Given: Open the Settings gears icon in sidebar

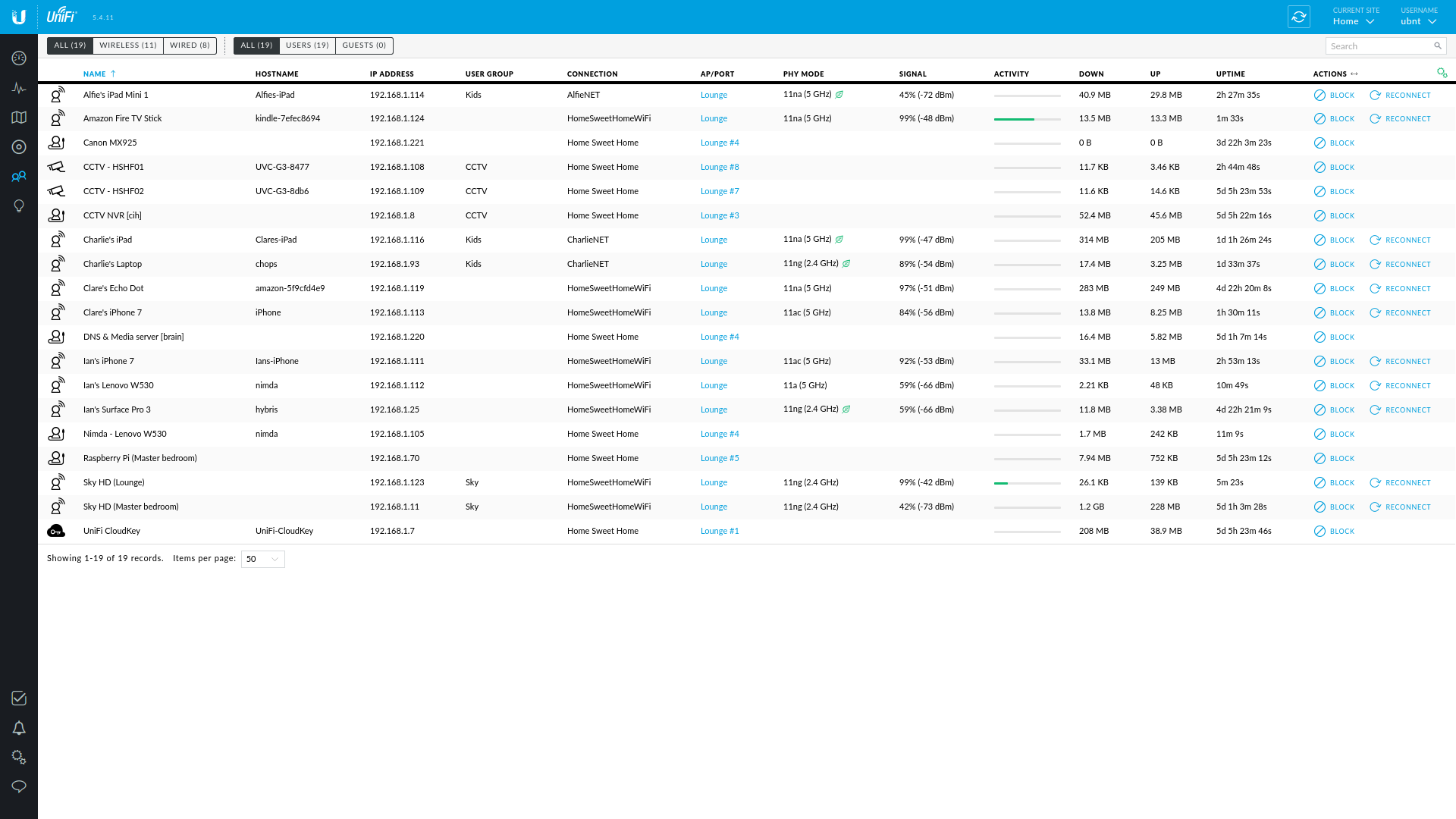Looking at the screenshot, I should click(x=19, y=758).
